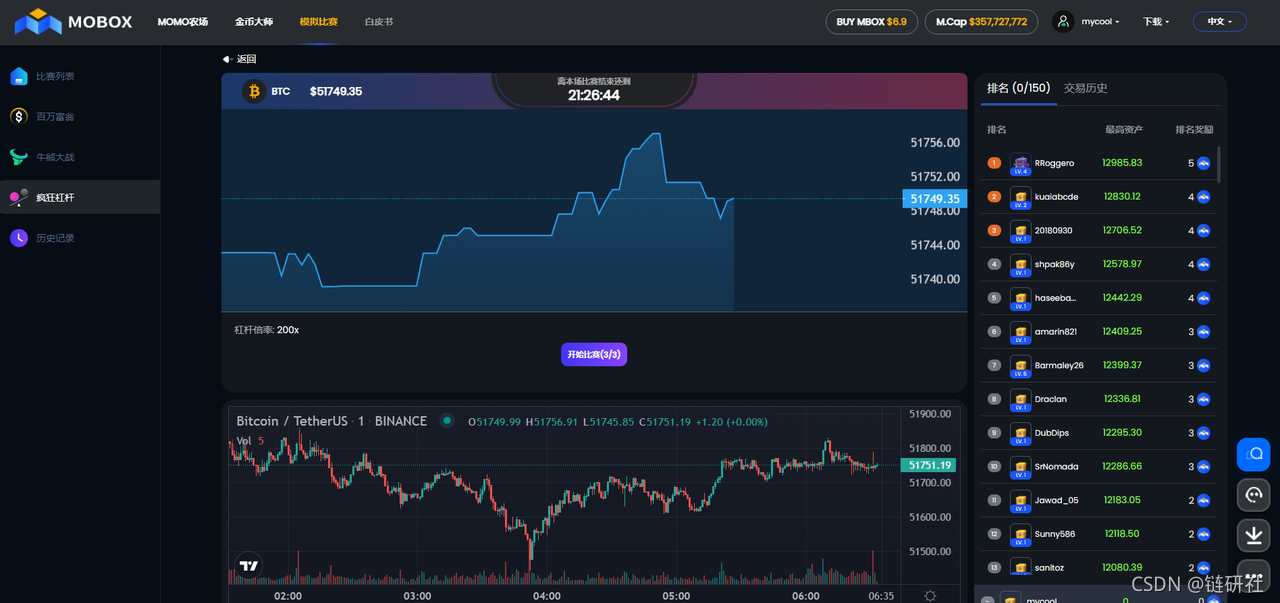The image size is (1280, 603).
Task: Click the download floating button
Action: (1254, 535)
